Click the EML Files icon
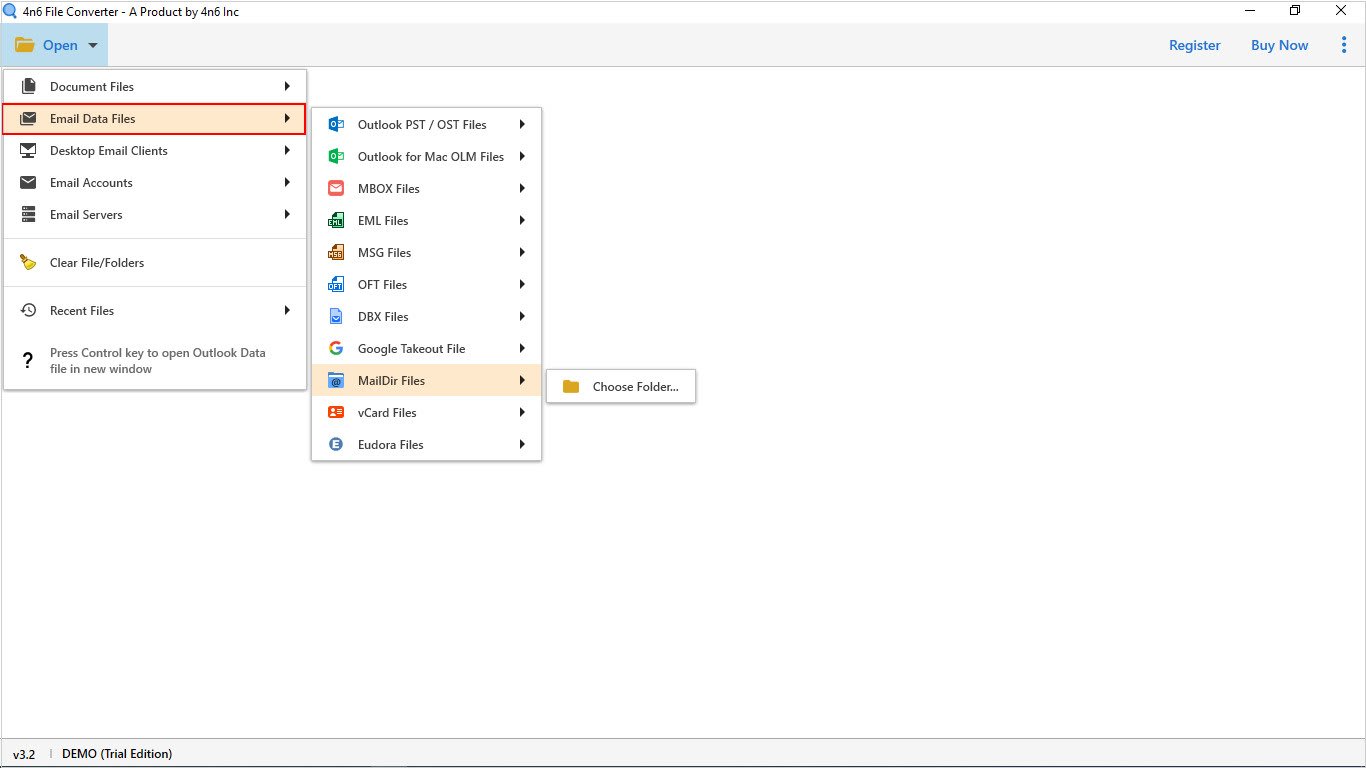The image size is (1366, 768). pos(337,221)
